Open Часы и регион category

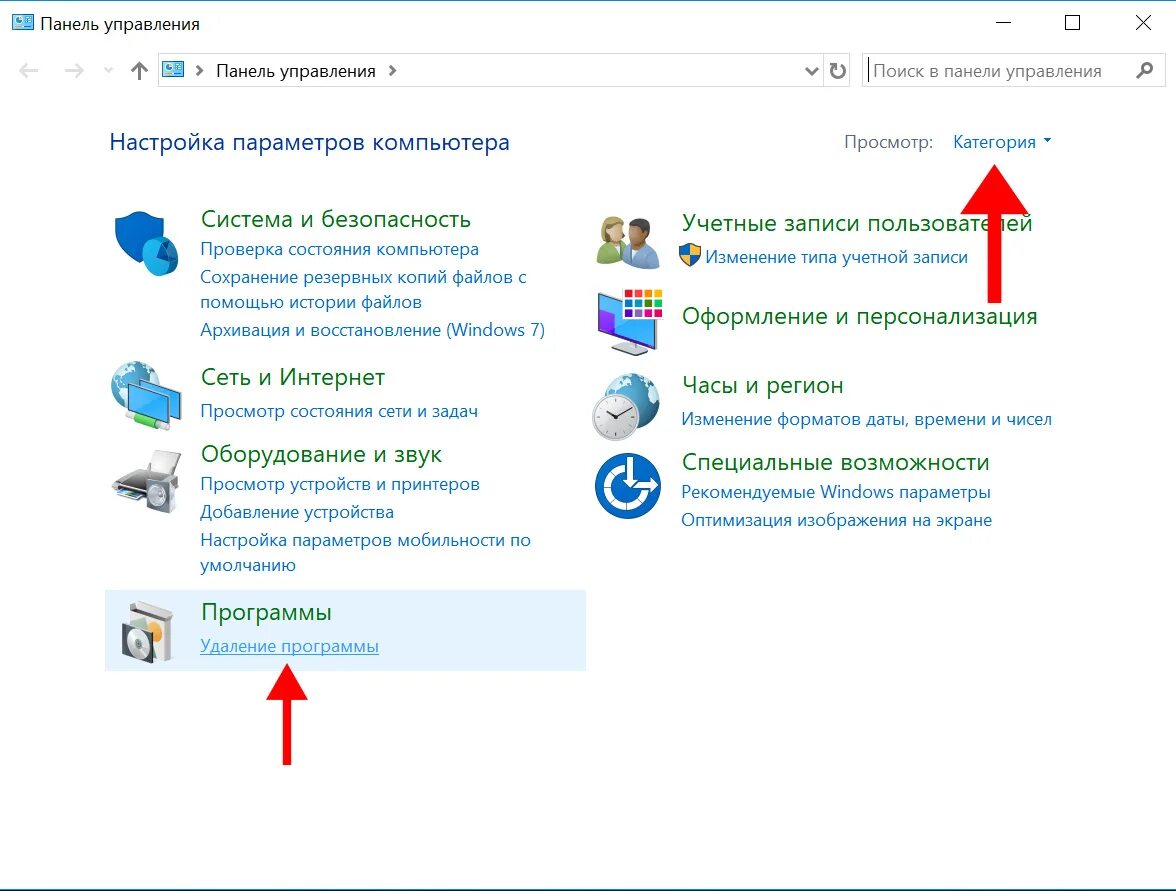point(763,386)
